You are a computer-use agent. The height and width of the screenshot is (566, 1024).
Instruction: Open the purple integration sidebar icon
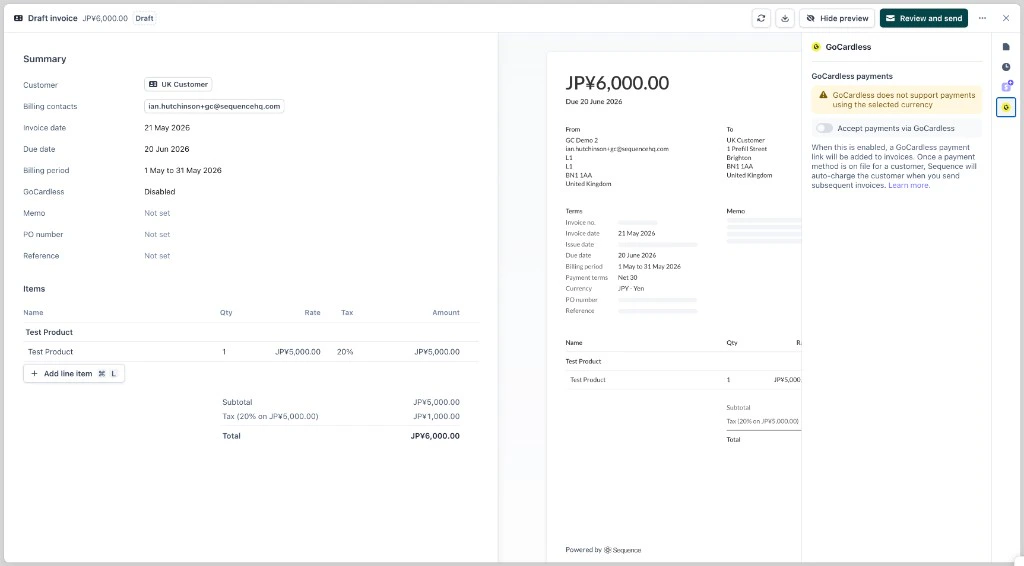click(x=1006, y=86)
